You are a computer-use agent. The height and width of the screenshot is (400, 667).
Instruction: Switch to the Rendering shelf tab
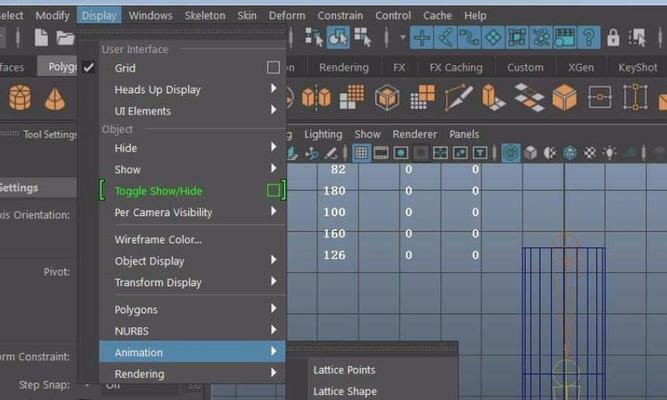tap(344, 67)
